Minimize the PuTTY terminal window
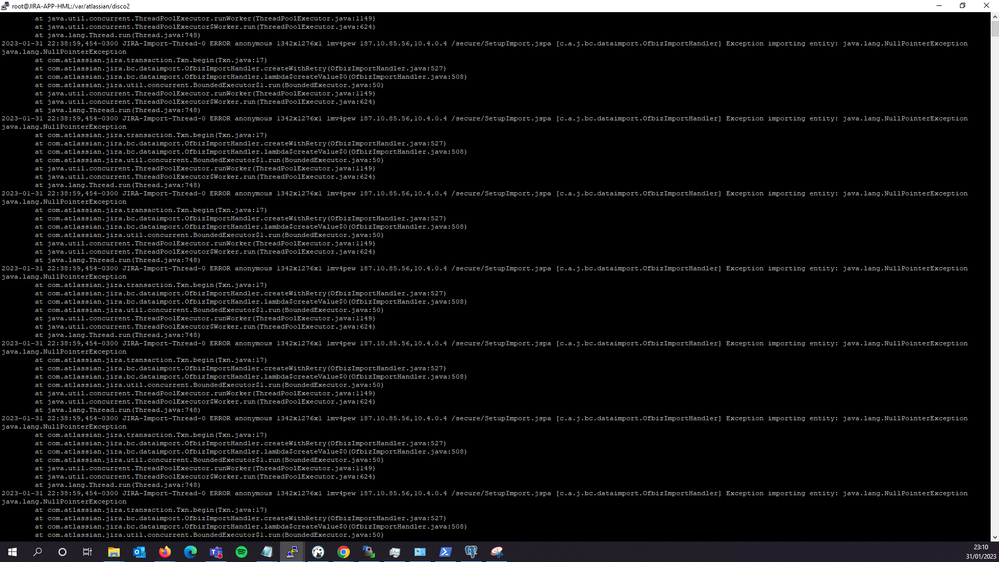 click(x=939, y=6)
